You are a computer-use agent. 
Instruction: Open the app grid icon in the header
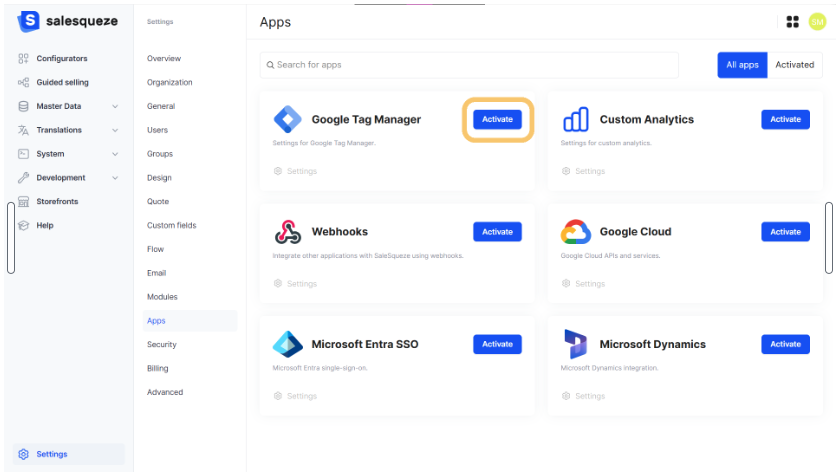pyautogui.click(x=792, y=22)
